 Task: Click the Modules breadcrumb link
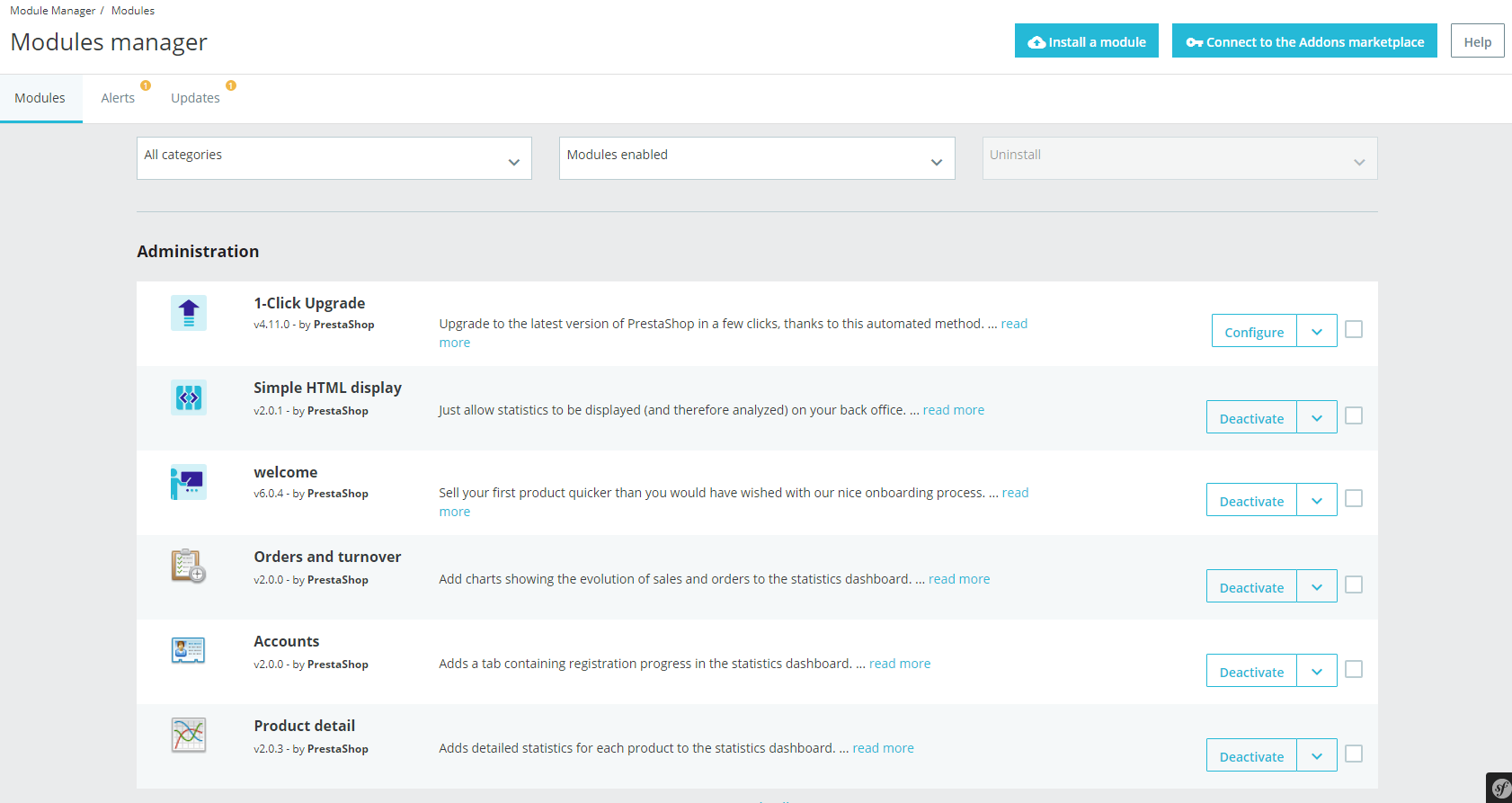click(x=133, y=11)
